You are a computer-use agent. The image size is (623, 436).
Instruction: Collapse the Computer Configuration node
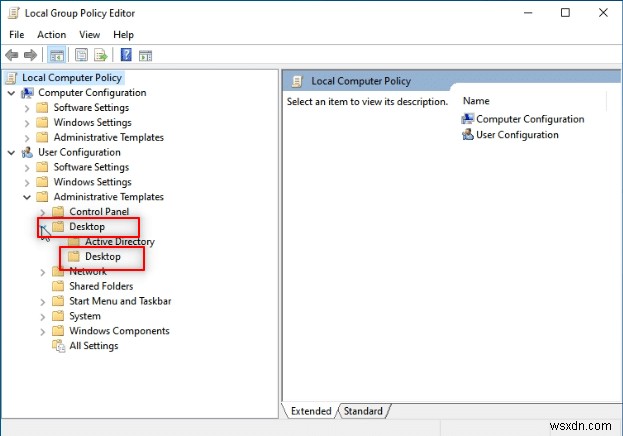coord(12,93)
